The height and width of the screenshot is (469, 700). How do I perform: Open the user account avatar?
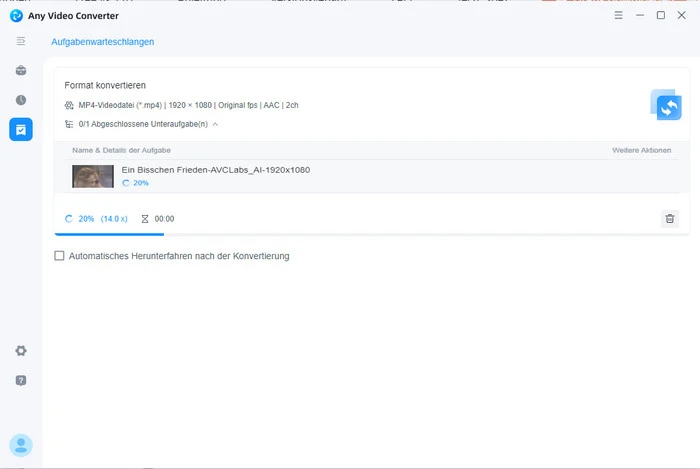coord(21,445)
